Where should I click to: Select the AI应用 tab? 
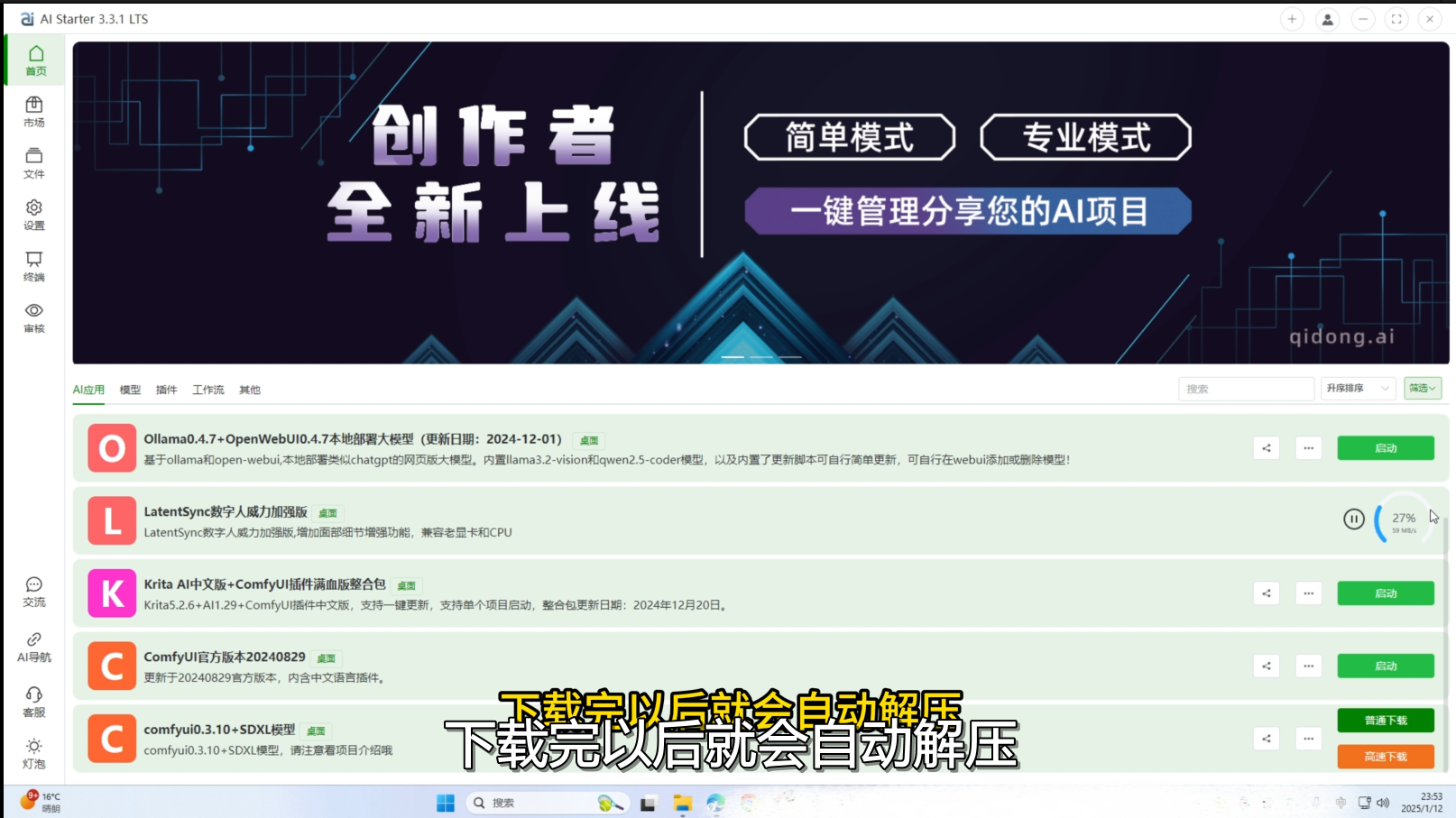point(88,390)
